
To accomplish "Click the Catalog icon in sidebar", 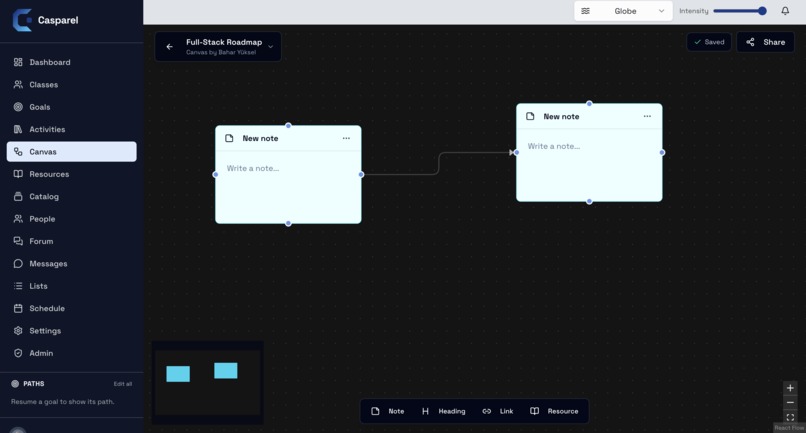I will (x=18, y=196).
